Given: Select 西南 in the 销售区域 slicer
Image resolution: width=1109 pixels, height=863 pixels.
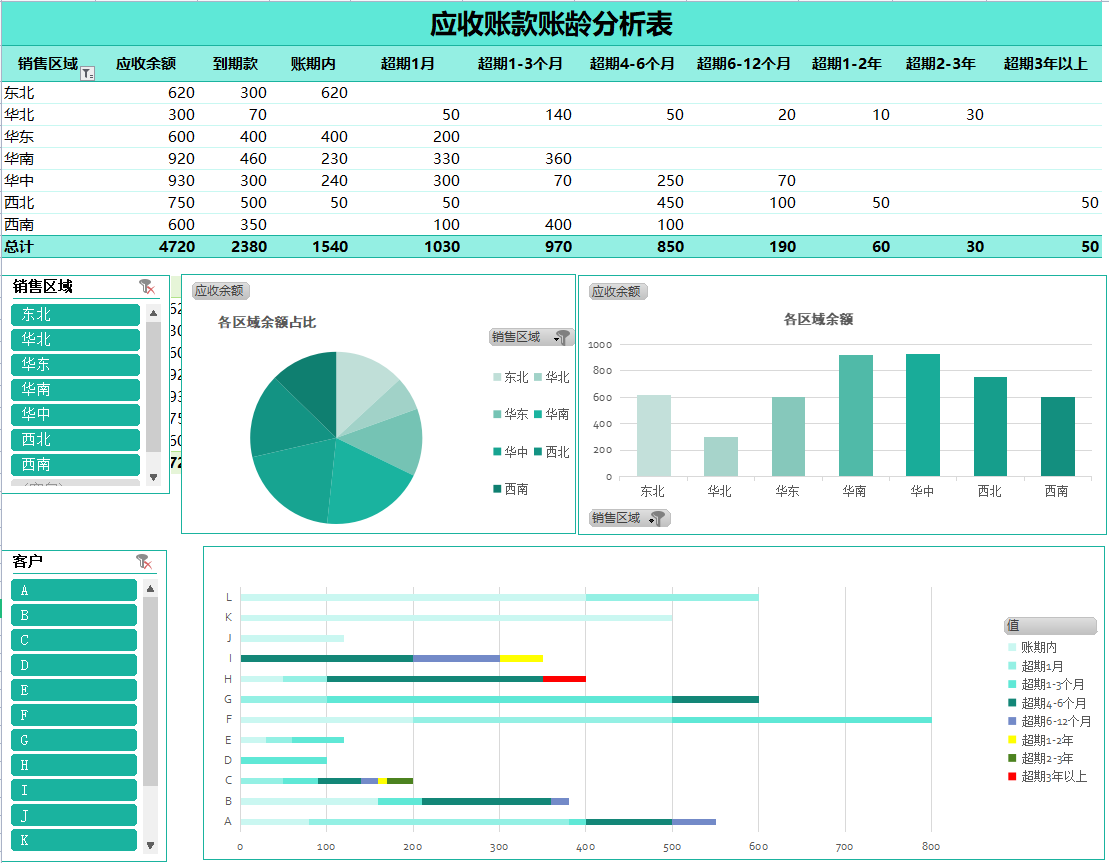Looking at the screenshot, I should click(75, 464).
